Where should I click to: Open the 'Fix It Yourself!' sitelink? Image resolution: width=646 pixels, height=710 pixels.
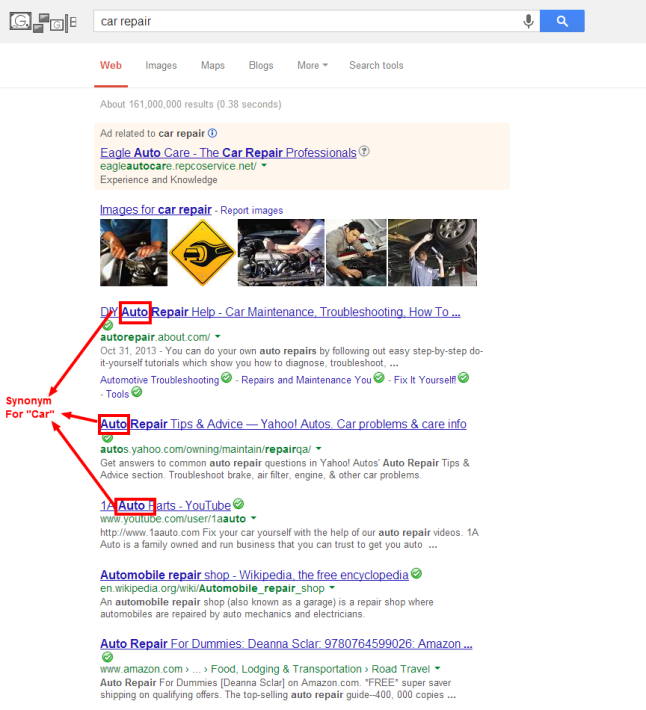pos(425,380)
